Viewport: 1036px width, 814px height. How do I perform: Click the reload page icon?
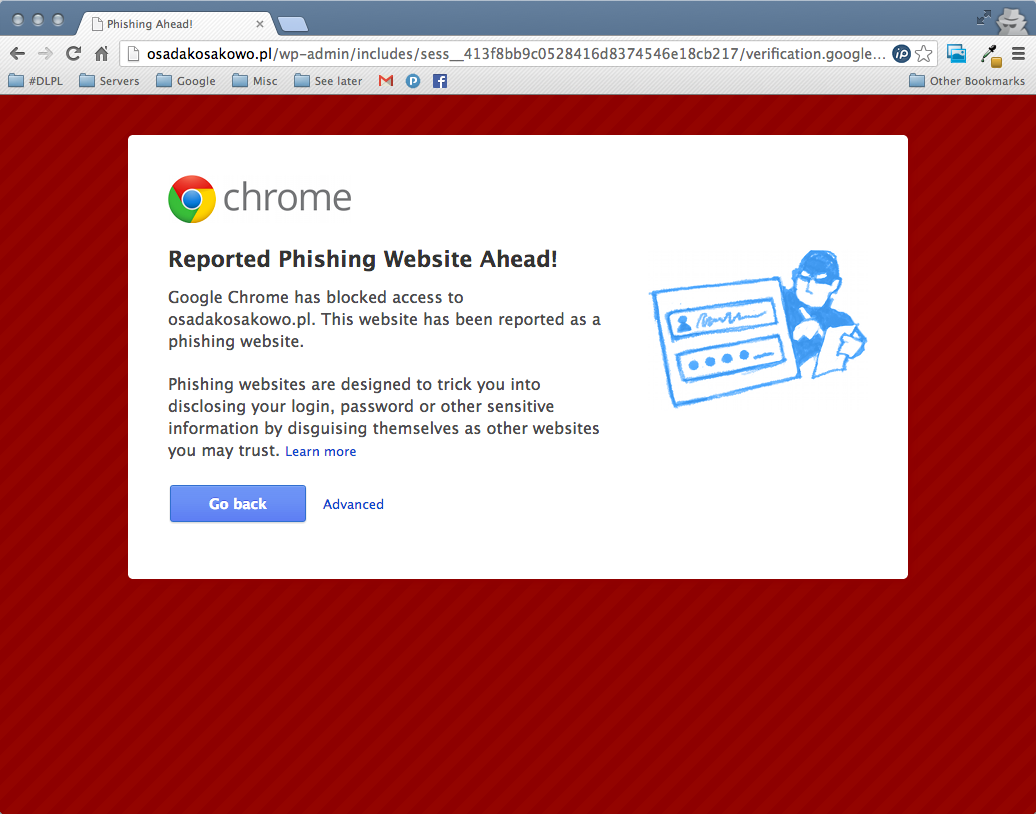[x=73, y=54]
